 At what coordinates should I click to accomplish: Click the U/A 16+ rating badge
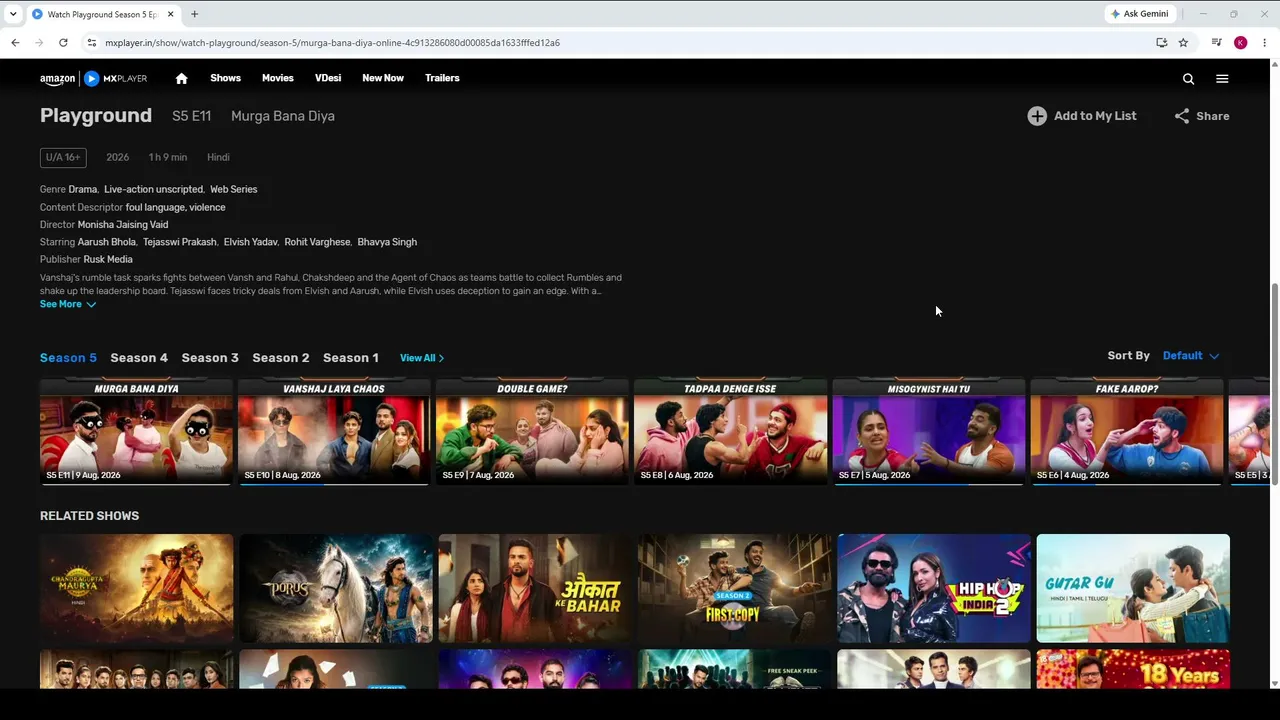(63, 158)
